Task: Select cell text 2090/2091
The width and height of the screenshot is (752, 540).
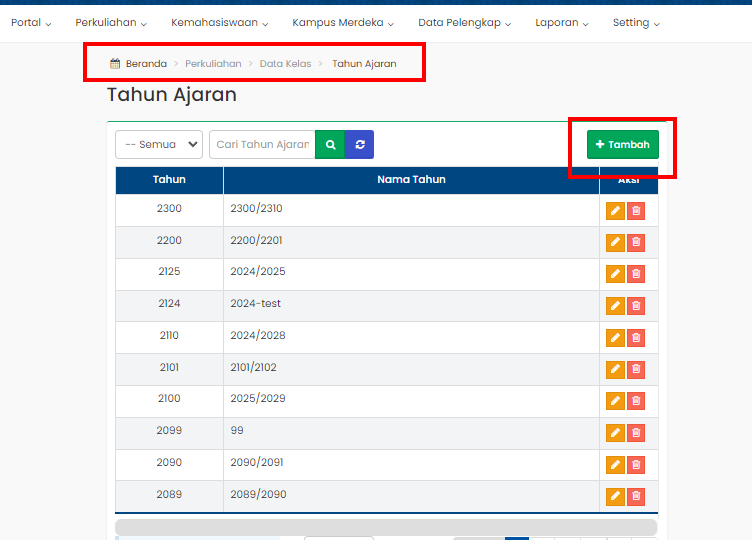Action: tap(257, 462)
